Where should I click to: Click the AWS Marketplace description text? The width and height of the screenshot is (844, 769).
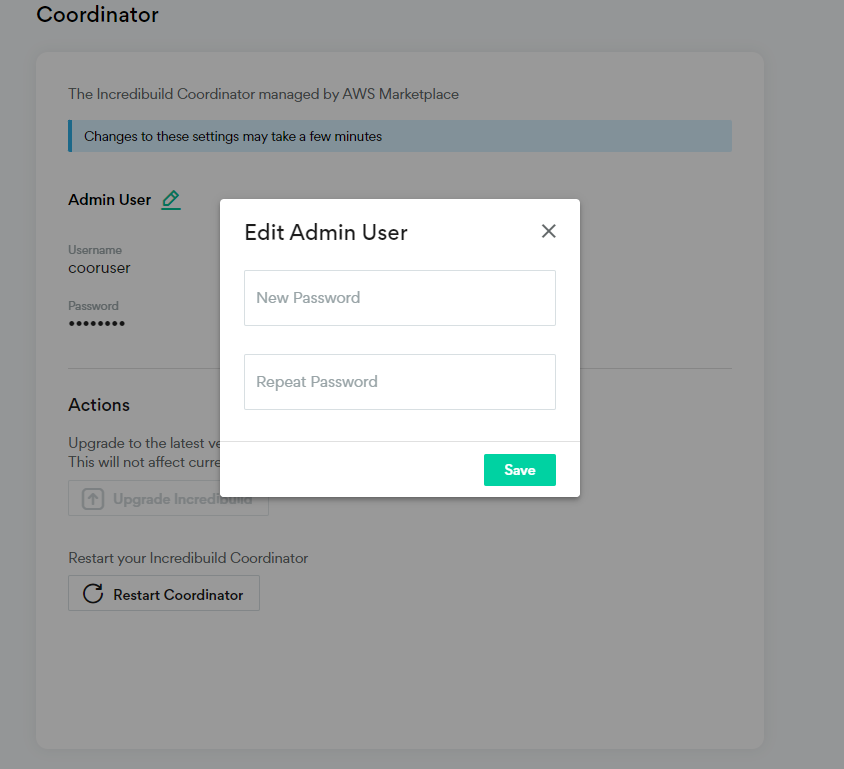click(x=263, y=94)
